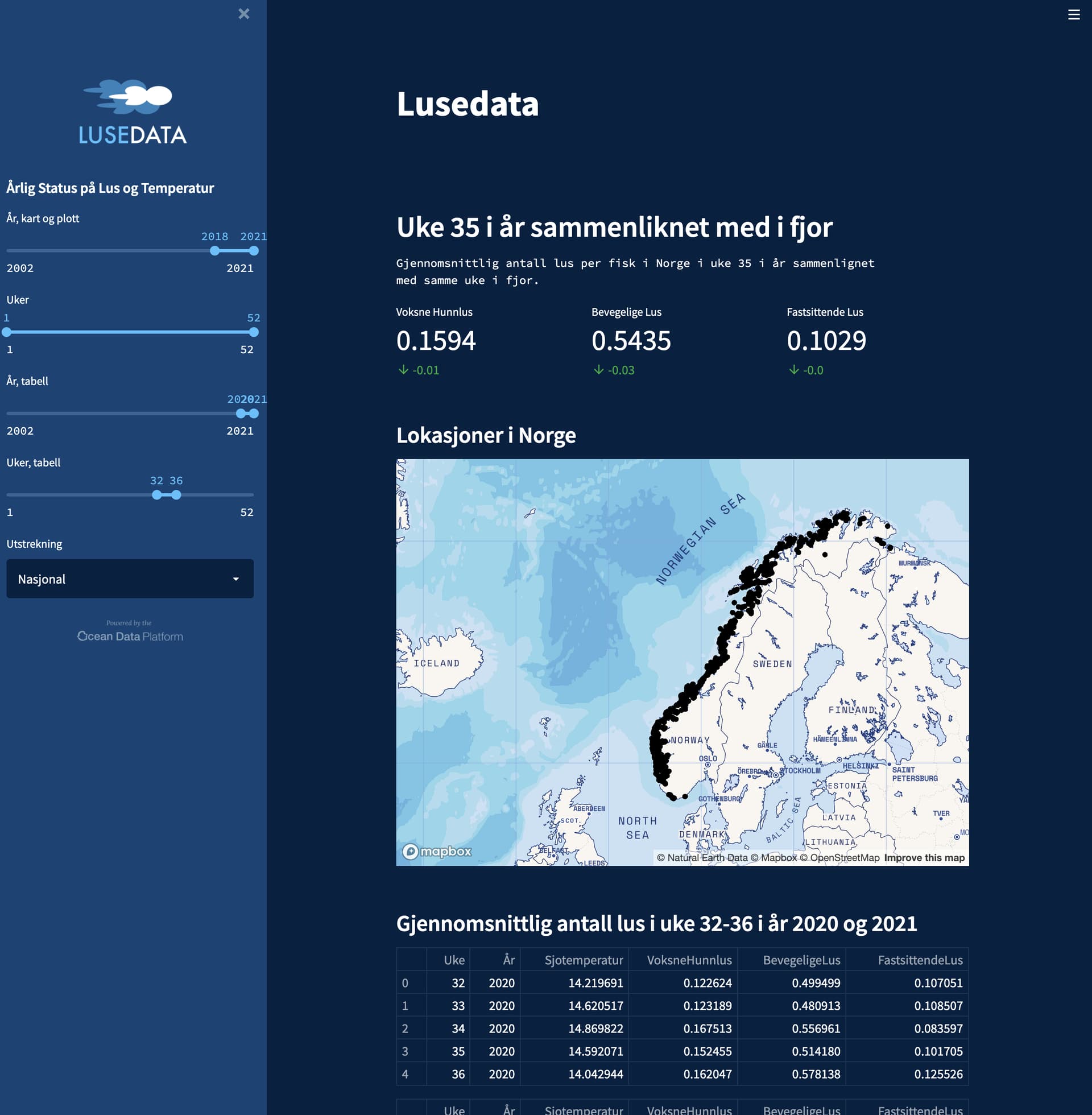Click the week 1 handle on Uker slider
The image size is (1092, 1115).
point(7,332)
